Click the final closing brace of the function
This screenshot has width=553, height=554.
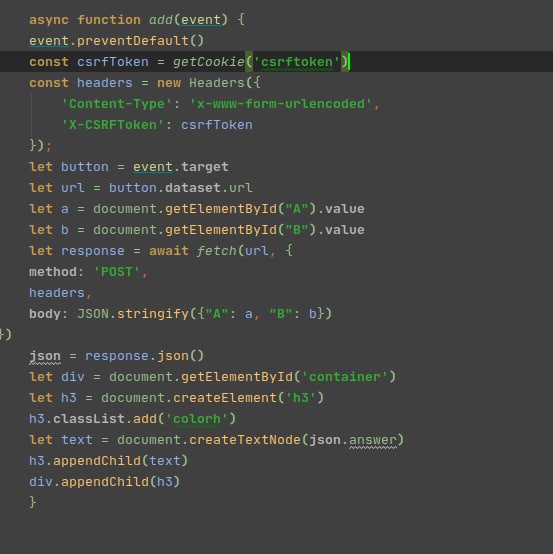[x=33, y=502]
